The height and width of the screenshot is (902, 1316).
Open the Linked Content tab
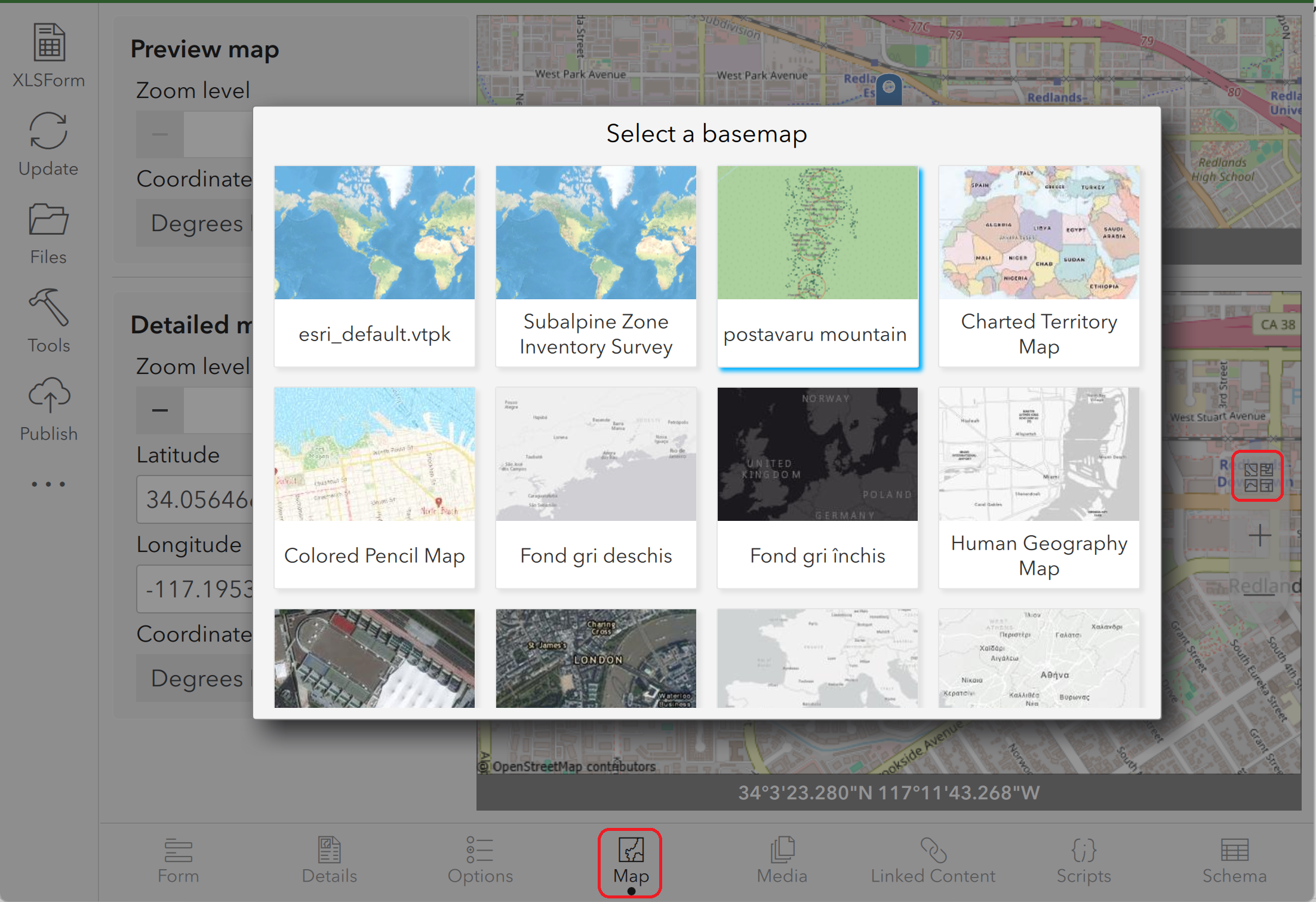coord(933,861)
